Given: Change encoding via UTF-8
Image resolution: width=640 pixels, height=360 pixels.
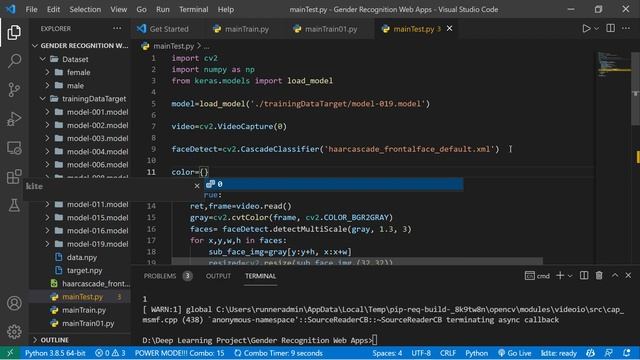Looking at the screenshot, I should tap(421, 353).
